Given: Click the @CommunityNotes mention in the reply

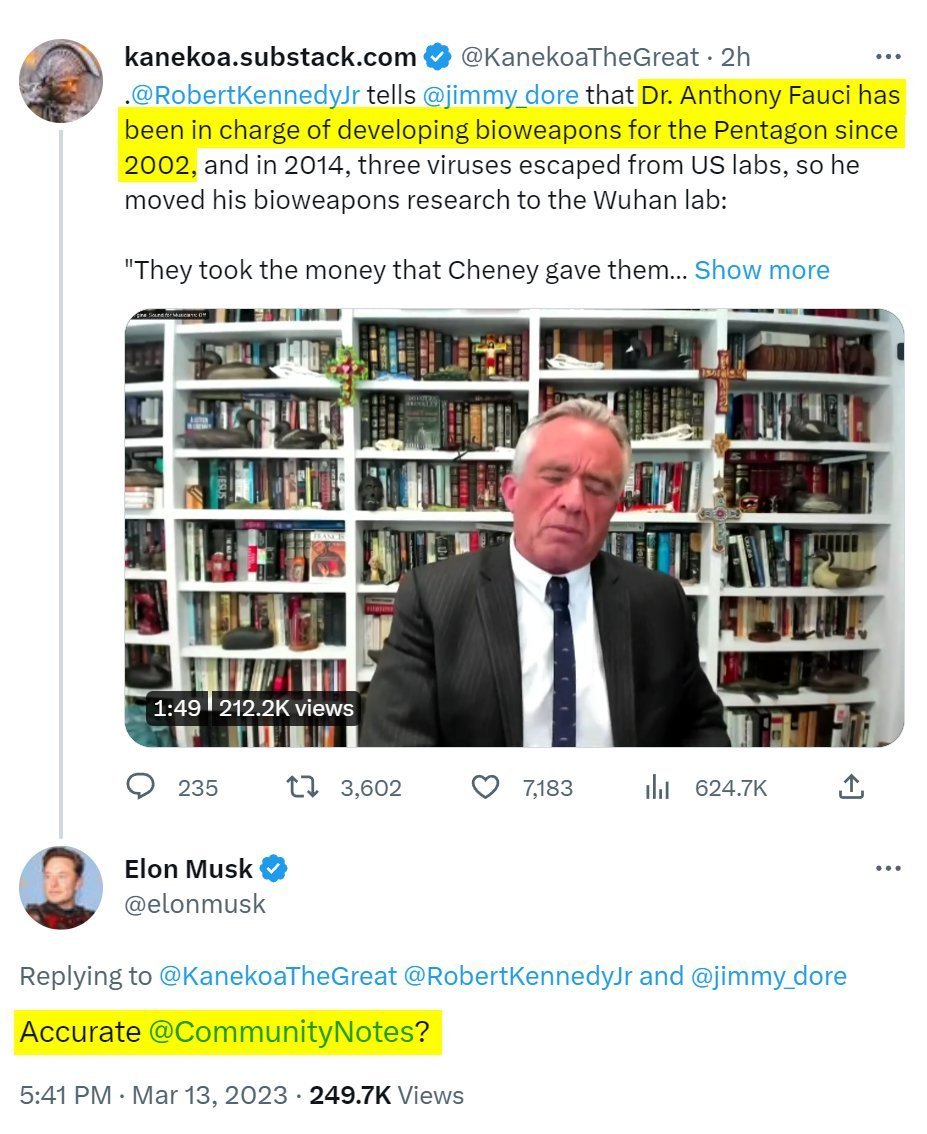Looking at the screenshot, I should tap(281, 1032).
